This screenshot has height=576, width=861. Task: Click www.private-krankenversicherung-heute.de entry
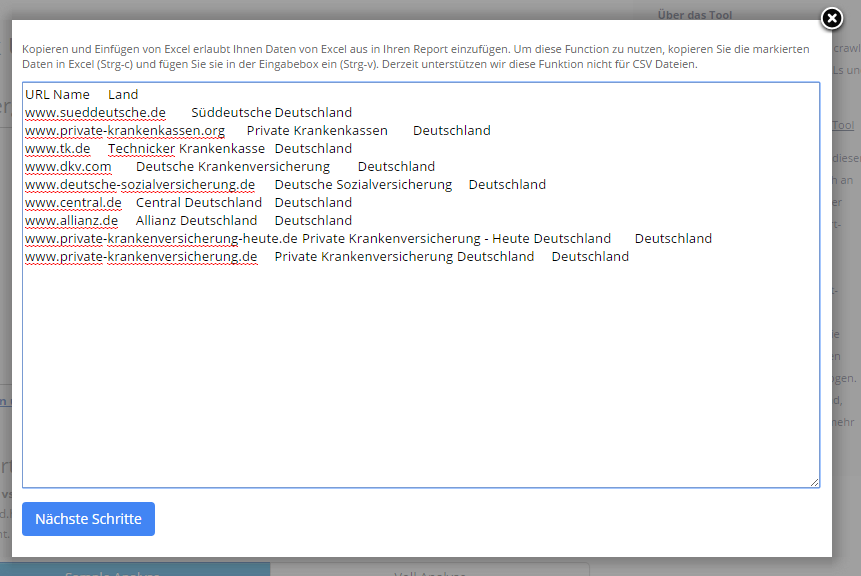click(161, 239)
